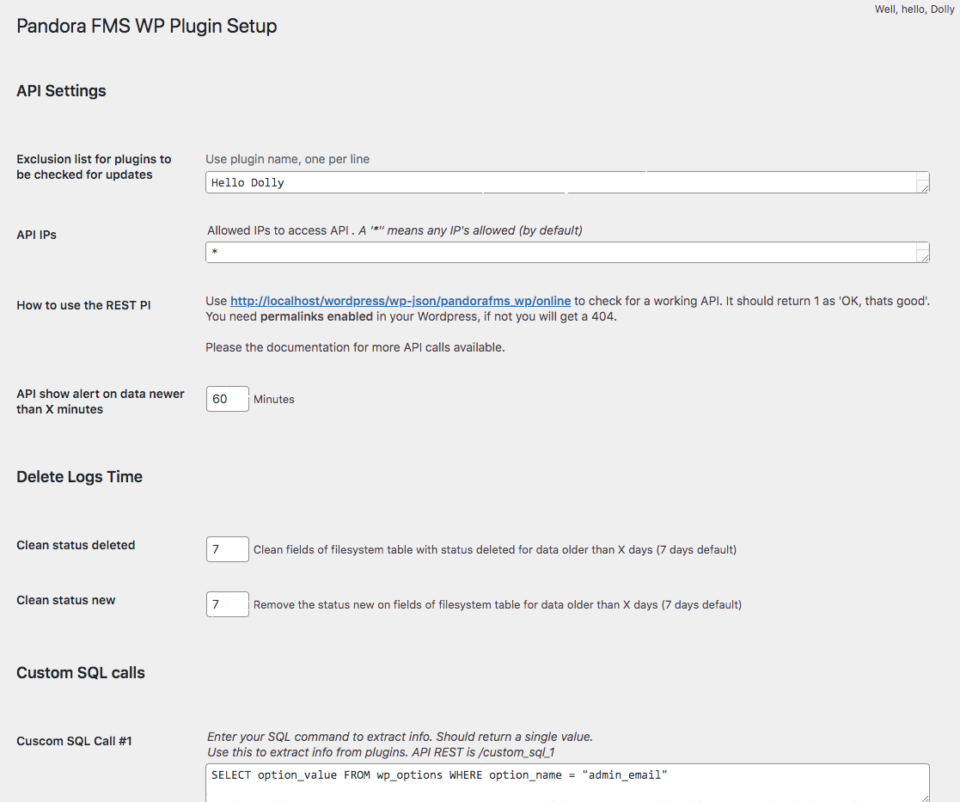Screen dimensions: 960x802
Task: Click the 'API IPs' label
Action: (37, 234)
